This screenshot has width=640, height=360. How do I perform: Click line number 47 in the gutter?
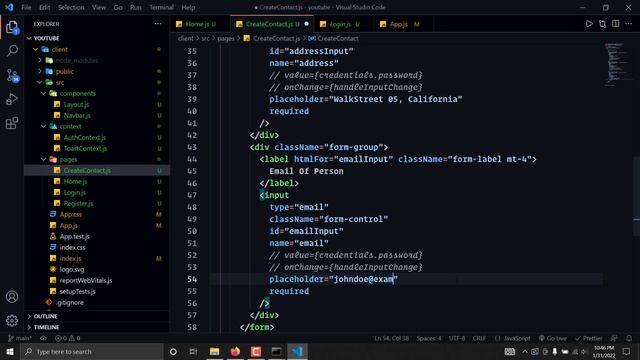[x=192, y=195]
